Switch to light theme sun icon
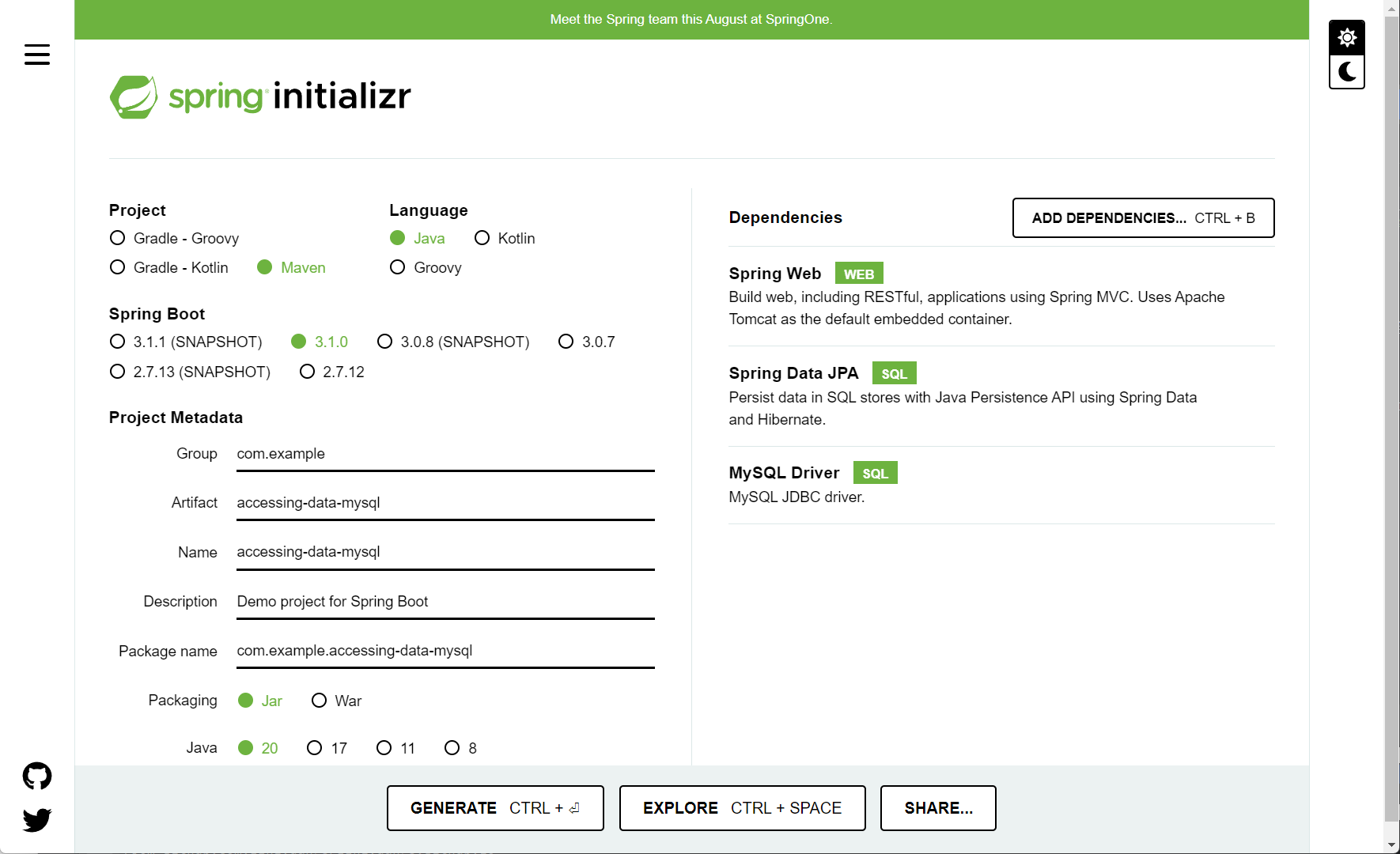1400x854 pixels. pyautogui.click(x=1347, y=37)
